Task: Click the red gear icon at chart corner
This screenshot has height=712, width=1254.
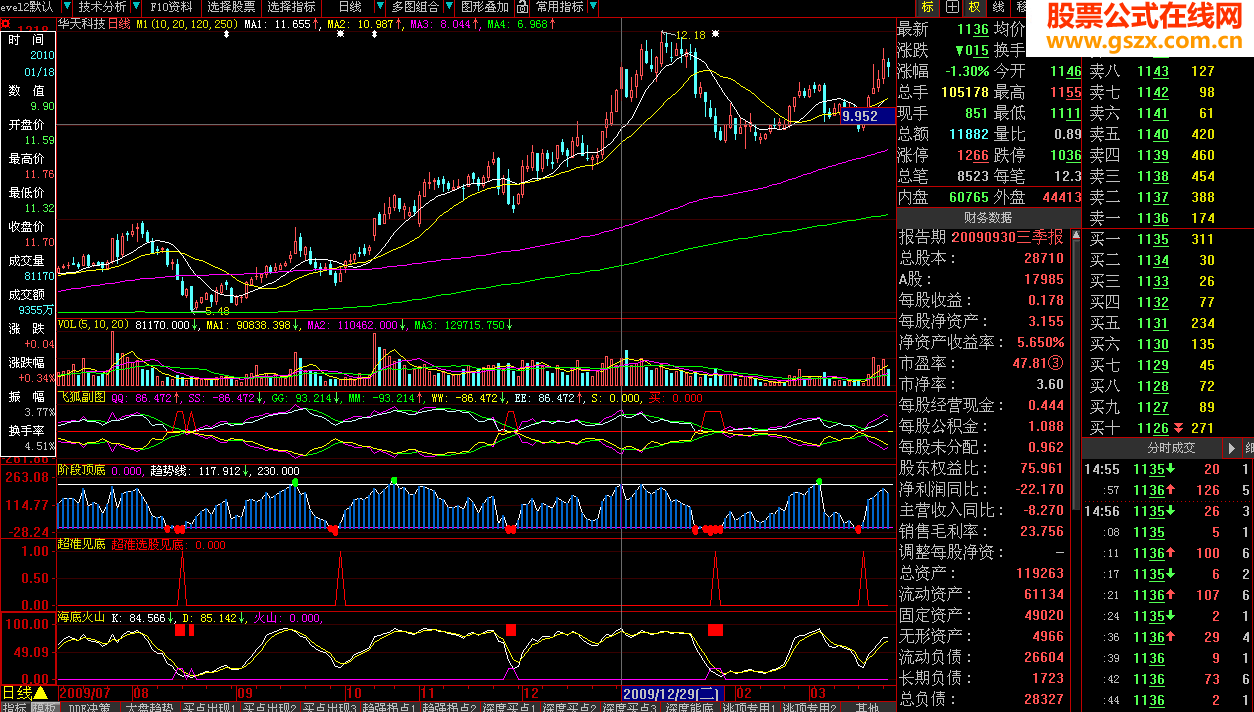Action: tap(5, 23)
